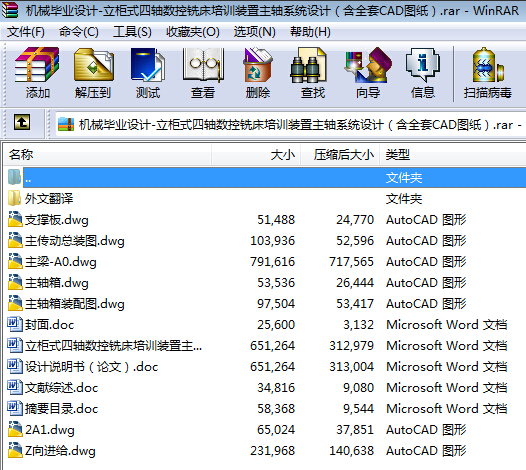This screenshot has width=526, height=470.
Task: Select the 外文翻译 folder icon
Action: pyautogui.click(x=14, y=198)
